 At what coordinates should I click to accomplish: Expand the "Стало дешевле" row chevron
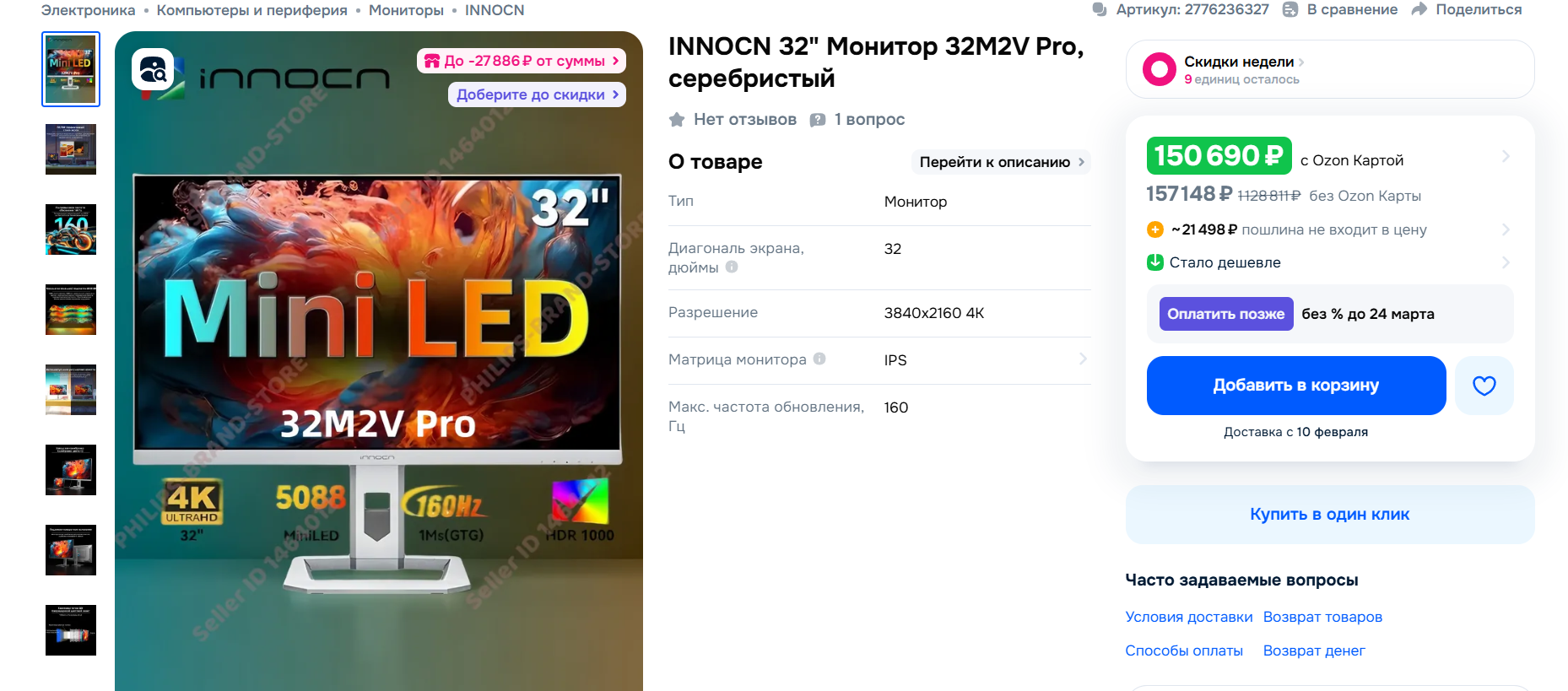(x=1506, y=262)
